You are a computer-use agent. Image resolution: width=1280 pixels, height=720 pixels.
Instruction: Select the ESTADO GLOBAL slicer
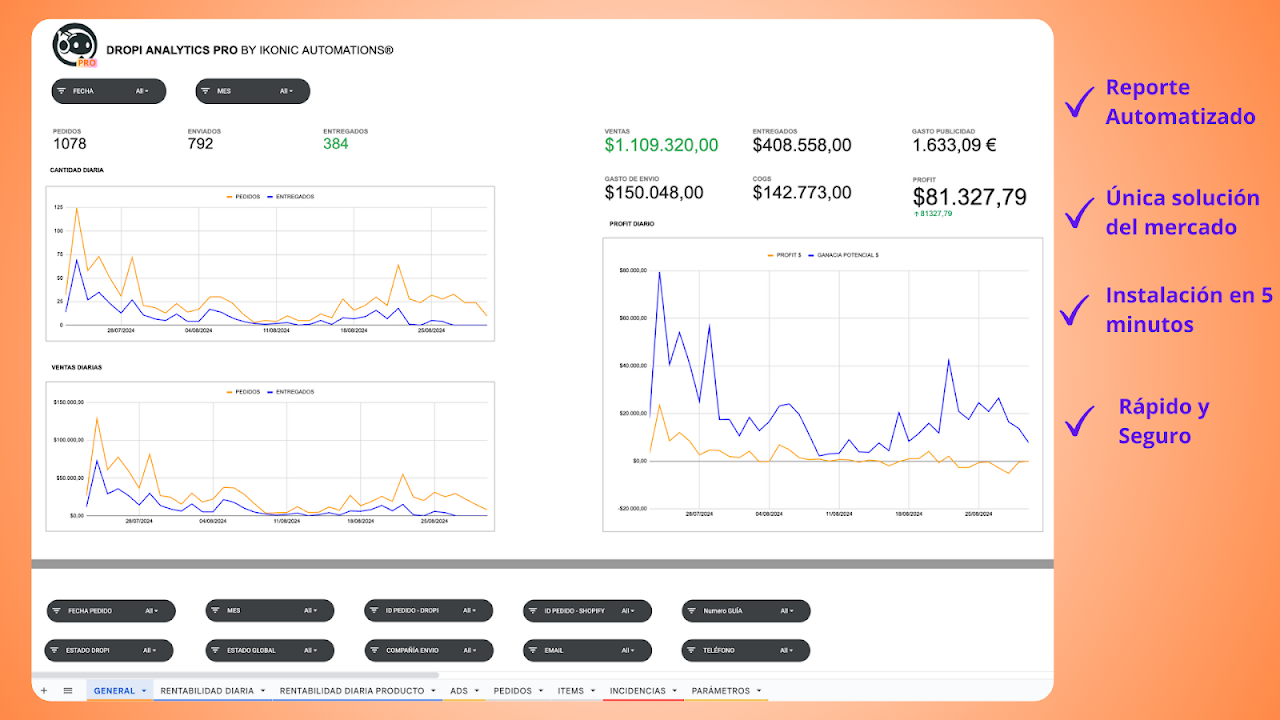click(269, 651)
